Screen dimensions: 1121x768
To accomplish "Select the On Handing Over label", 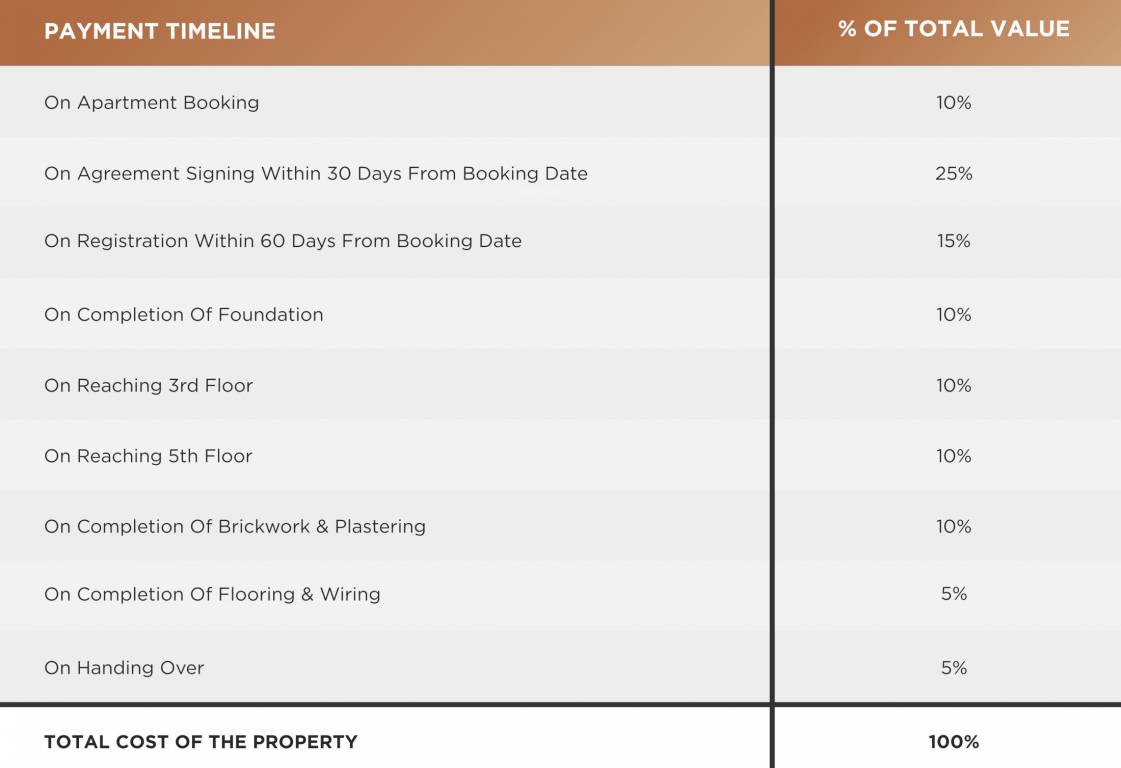I will click(124, 668).
